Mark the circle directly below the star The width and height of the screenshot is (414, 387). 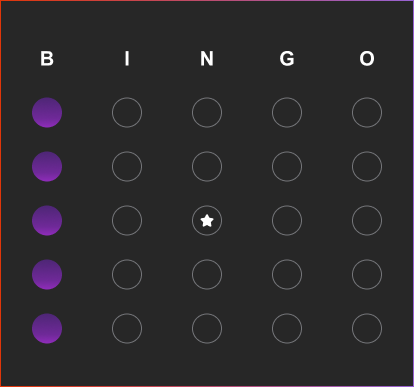[207, 275]
